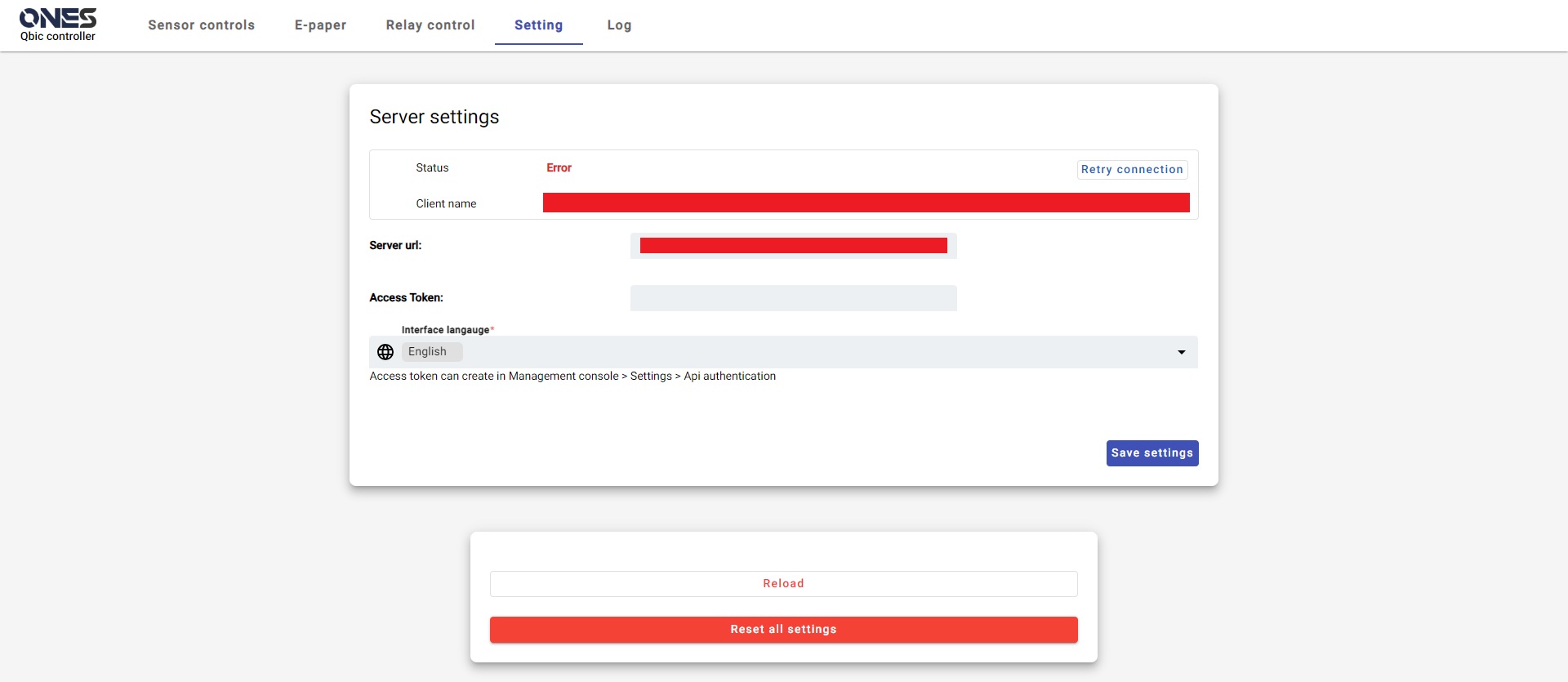View the Log tab
This screenshot has height=682, width=1568.
[619, 25]
